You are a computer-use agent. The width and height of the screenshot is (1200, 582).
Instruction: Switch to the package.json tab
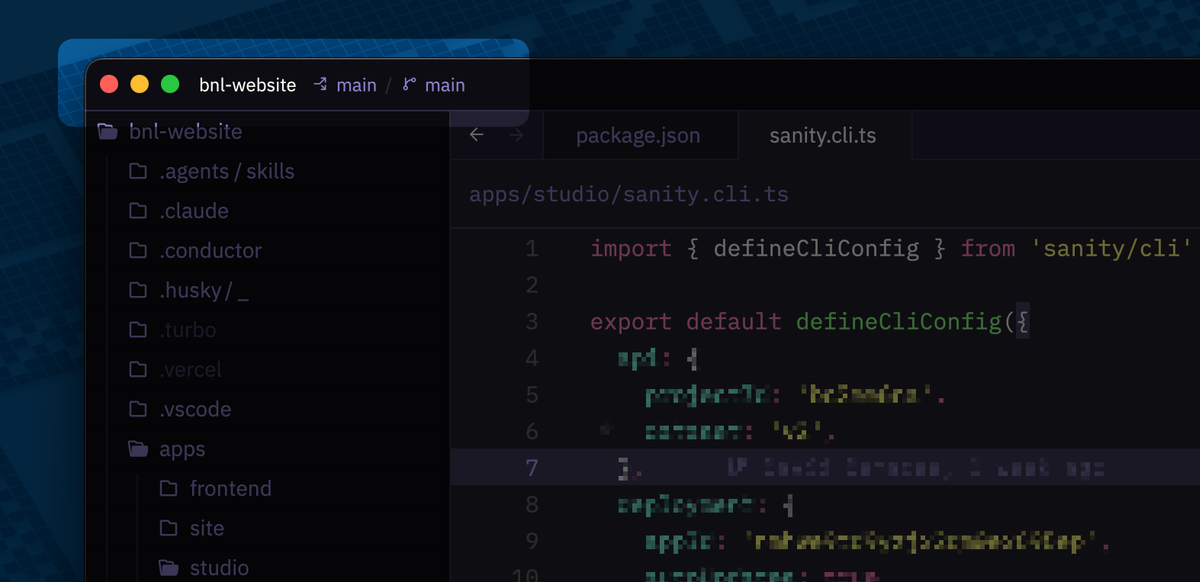click(x=639, y=135)
